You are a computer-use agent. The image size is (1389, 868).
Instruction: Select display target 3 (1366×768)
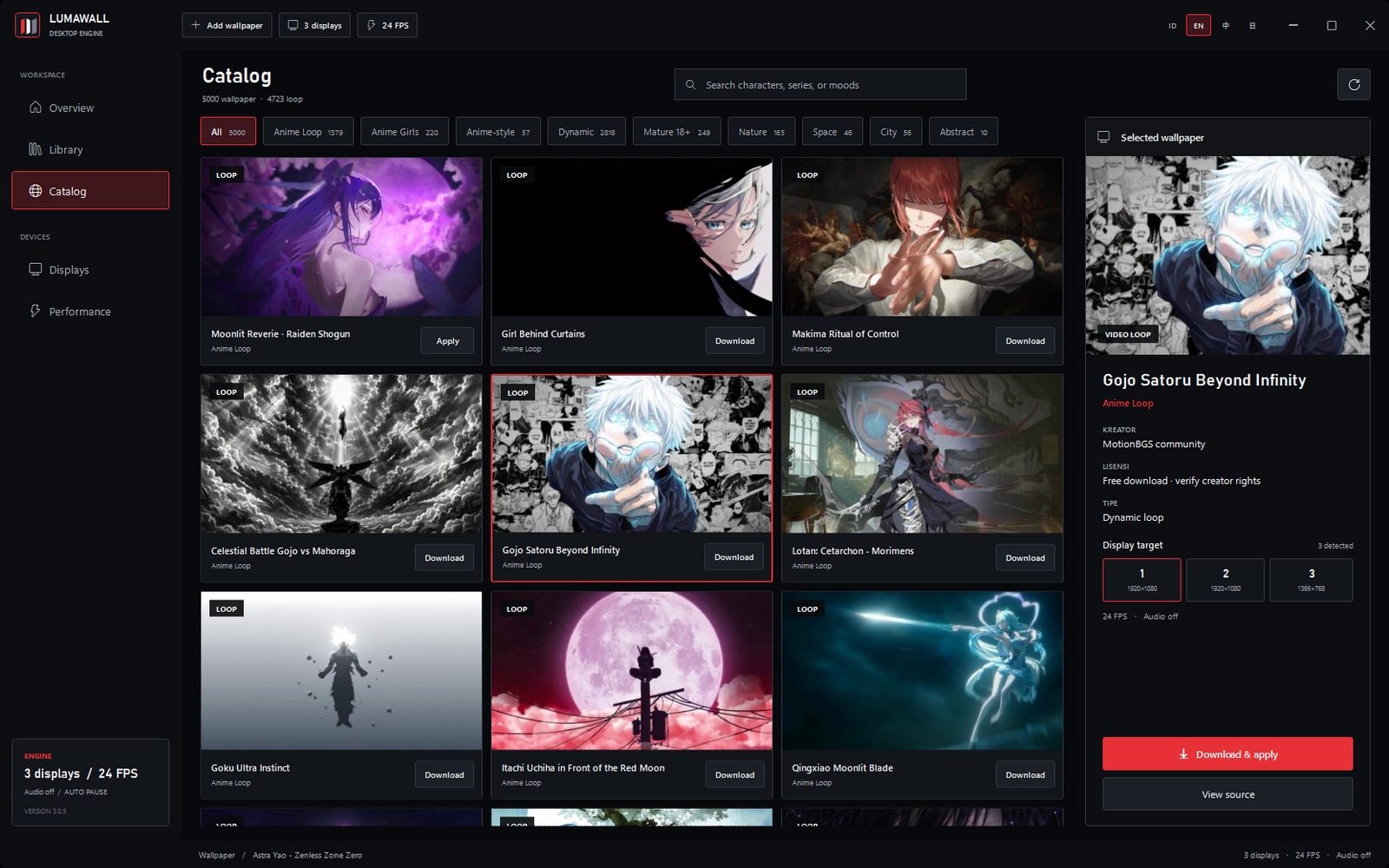[x=1311, y=580]
